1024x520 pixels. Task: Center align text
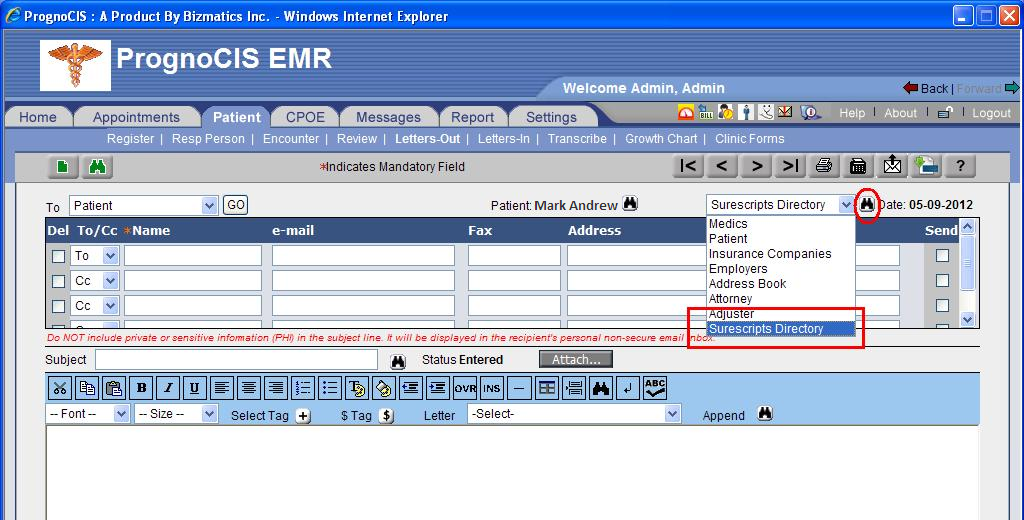249,388
